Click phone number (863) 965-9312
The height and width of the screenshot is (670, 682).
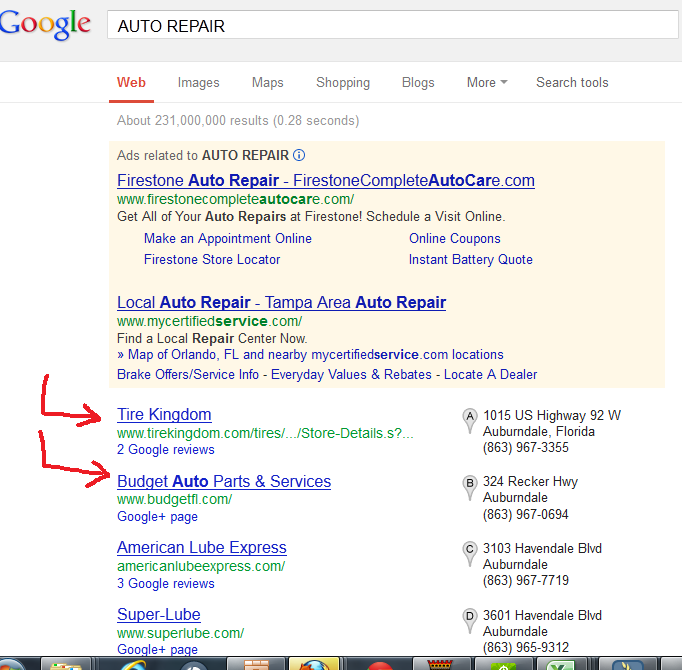526,647
